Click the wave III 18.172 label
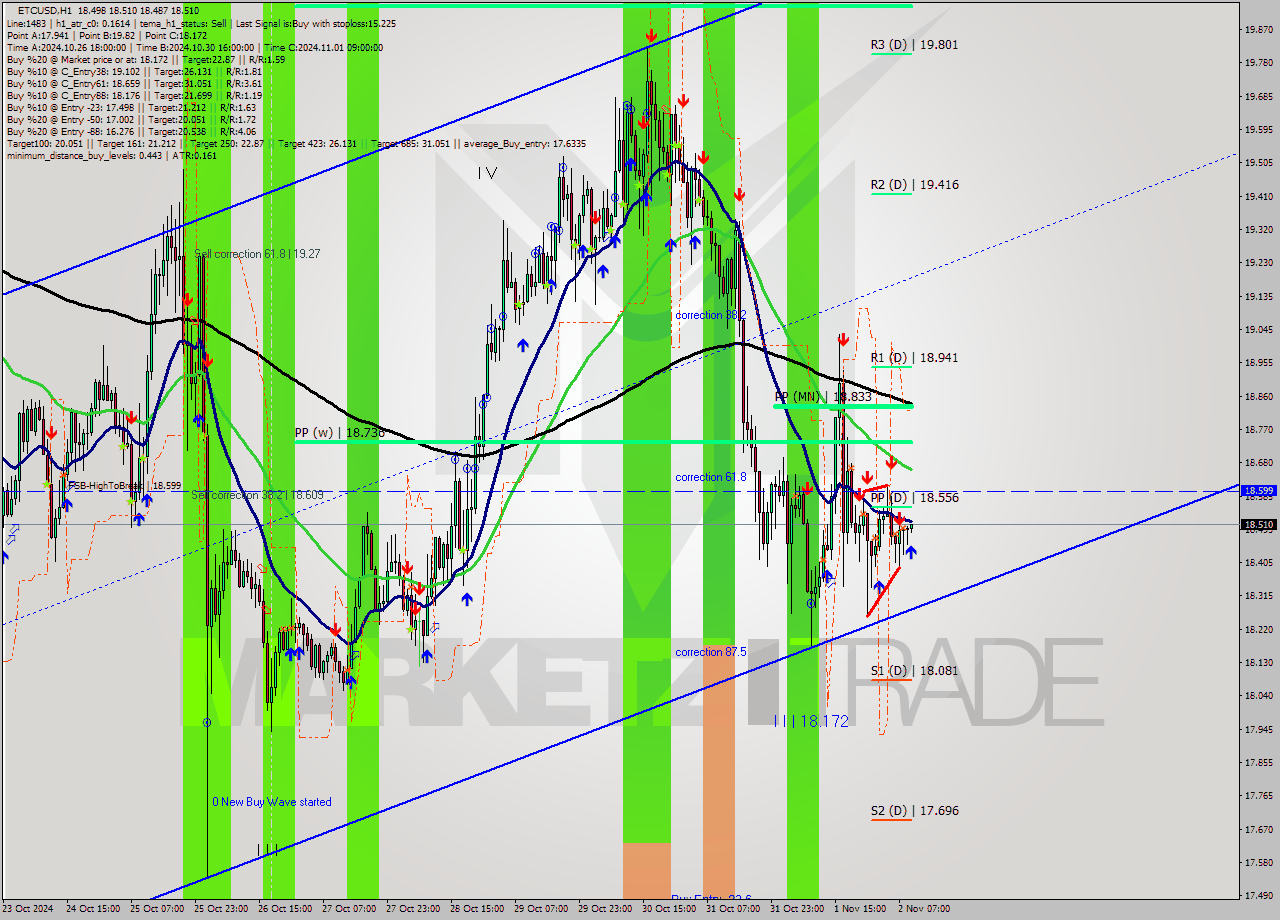 pyautogui.click(x=812, y=720)
